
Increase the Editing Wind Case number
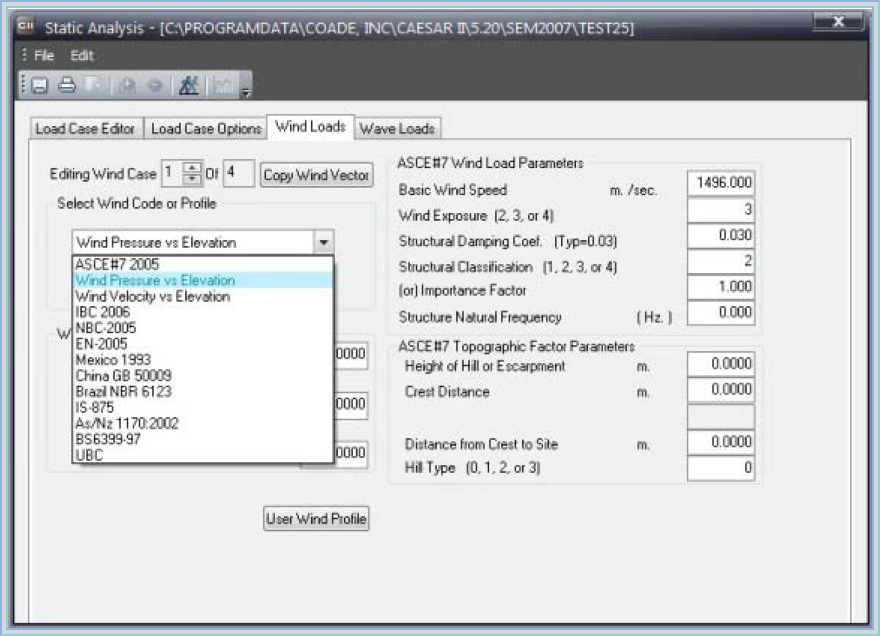192,168
